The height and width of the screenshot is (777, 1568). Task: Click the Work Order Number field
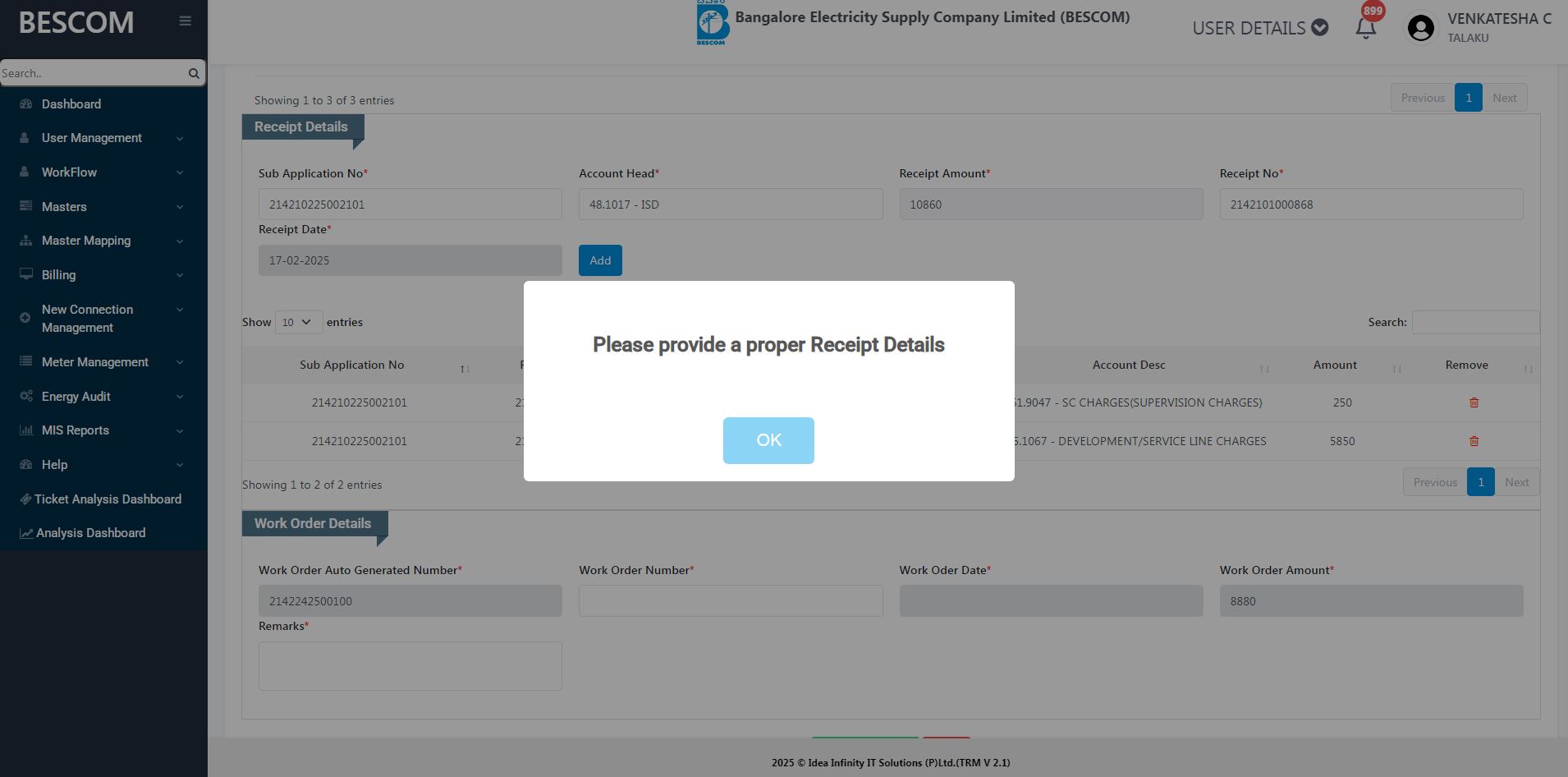[731, 601]
